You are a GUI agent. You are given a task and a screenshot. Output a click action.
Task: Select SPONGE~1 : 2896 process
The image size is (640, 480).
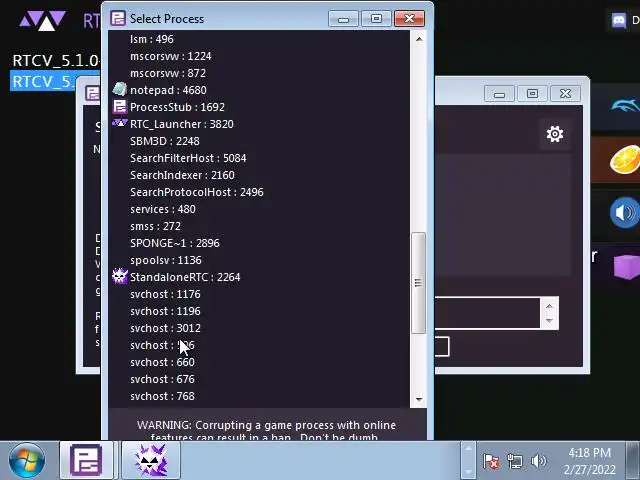[x=175, y=243]
